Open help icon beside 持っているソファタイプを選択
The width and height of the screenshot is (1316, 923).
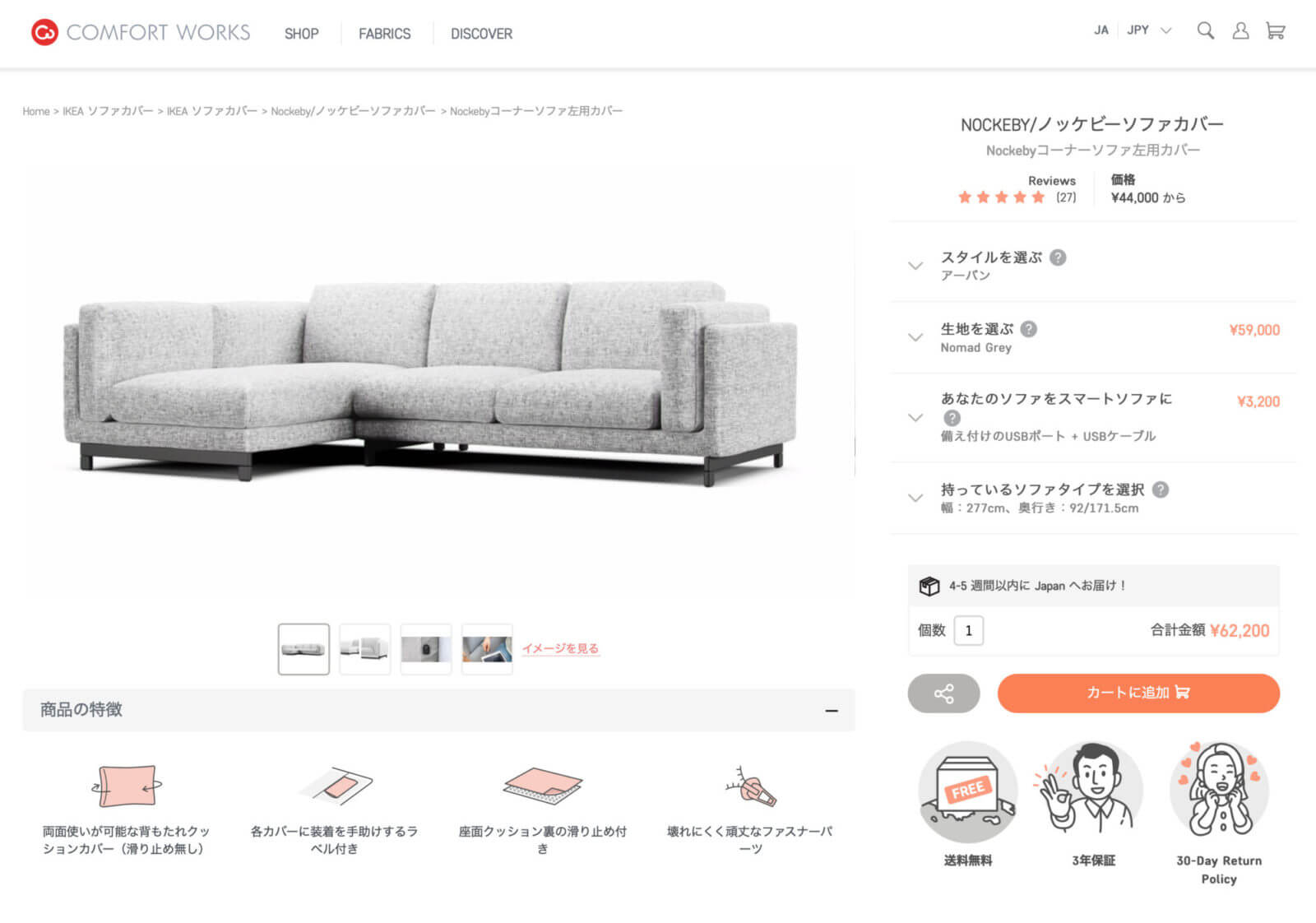pyautogui.click(x=1161, y=489)
